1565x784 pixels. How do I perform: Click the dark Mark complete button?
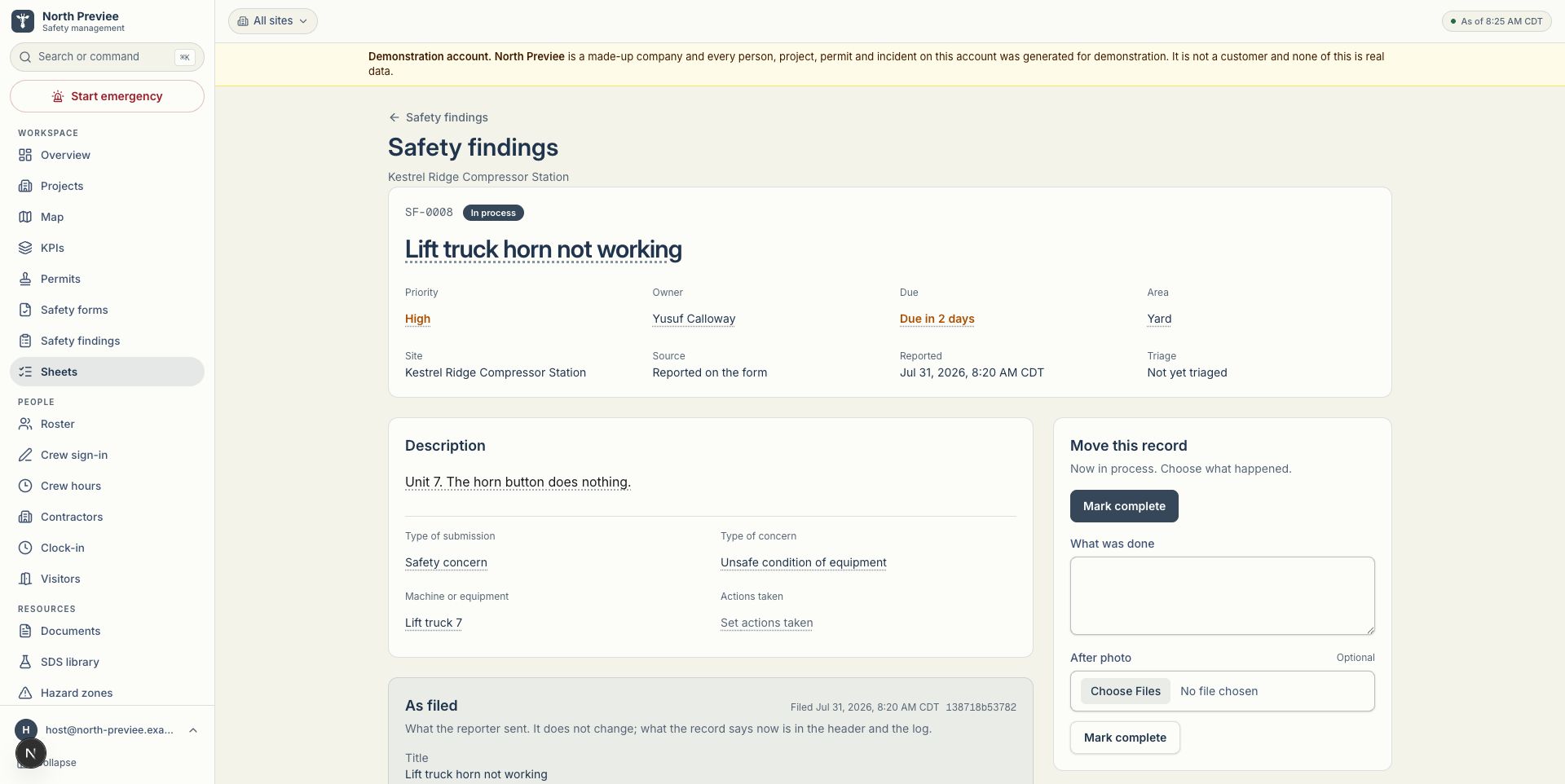pos(1124,506)
